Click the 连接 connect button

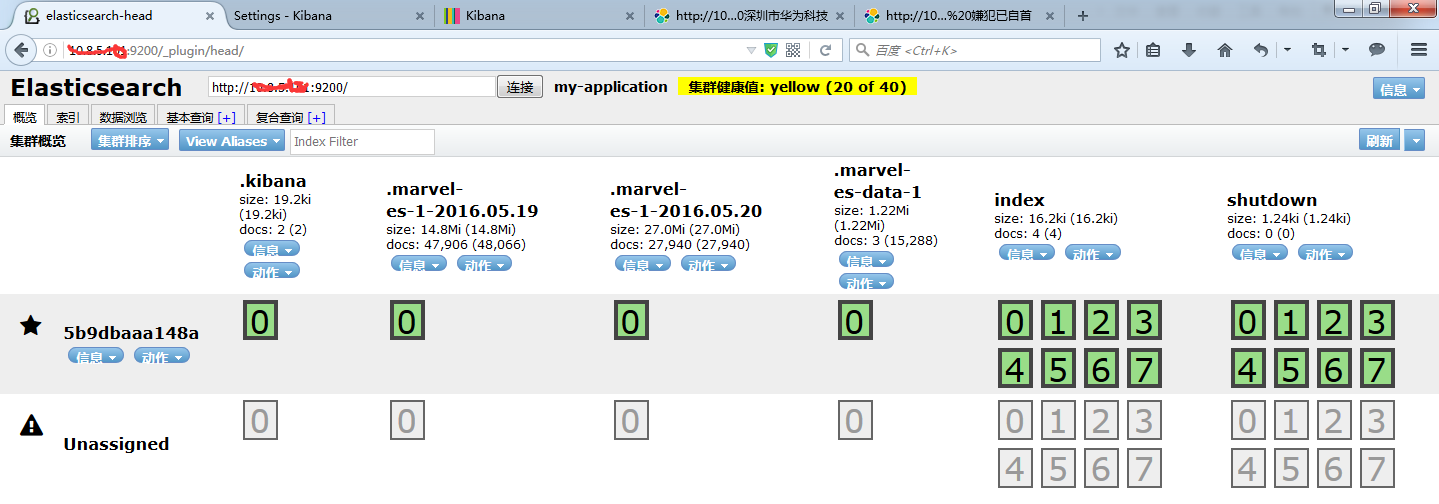[x=520, y=87]
